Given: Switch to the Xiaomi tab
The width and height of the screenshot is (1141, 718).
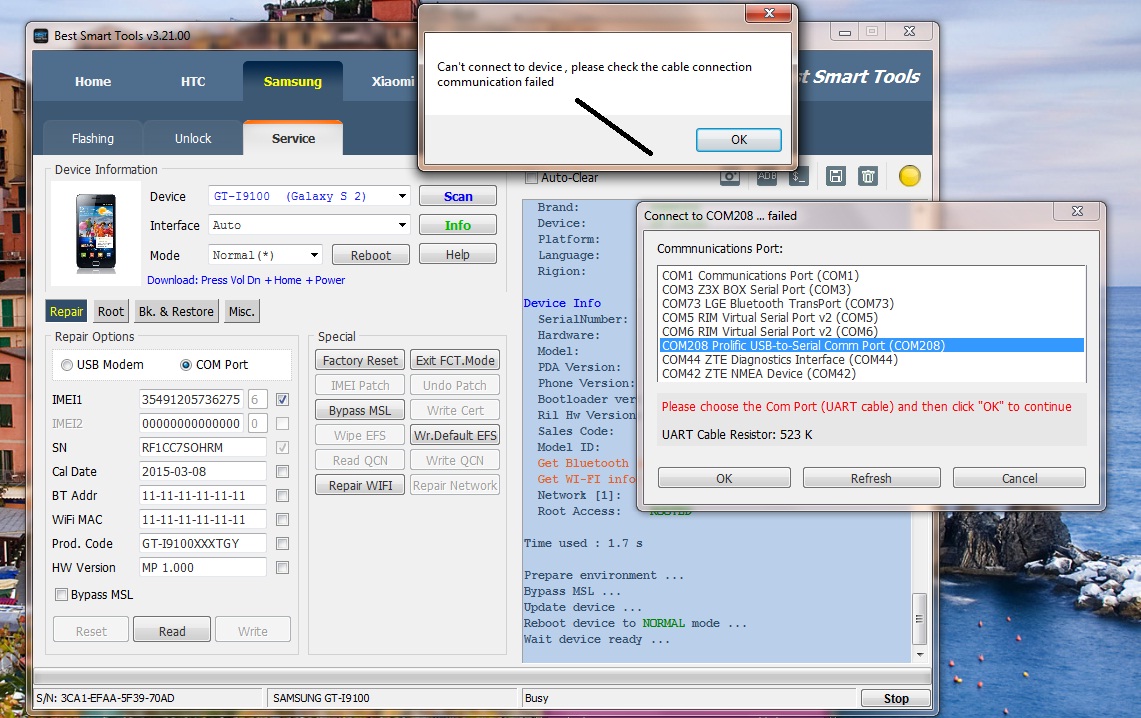Looking at the screenshot, I should (391, 81).
